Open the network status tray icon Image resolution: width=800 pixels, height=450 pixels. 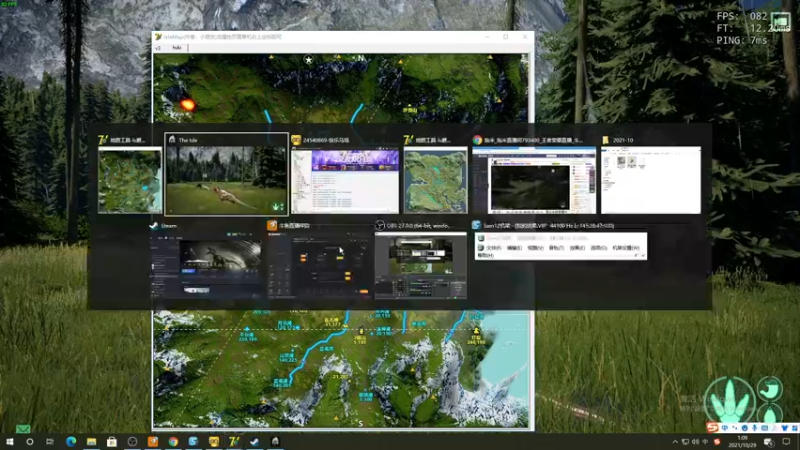(x=685, y=442)
